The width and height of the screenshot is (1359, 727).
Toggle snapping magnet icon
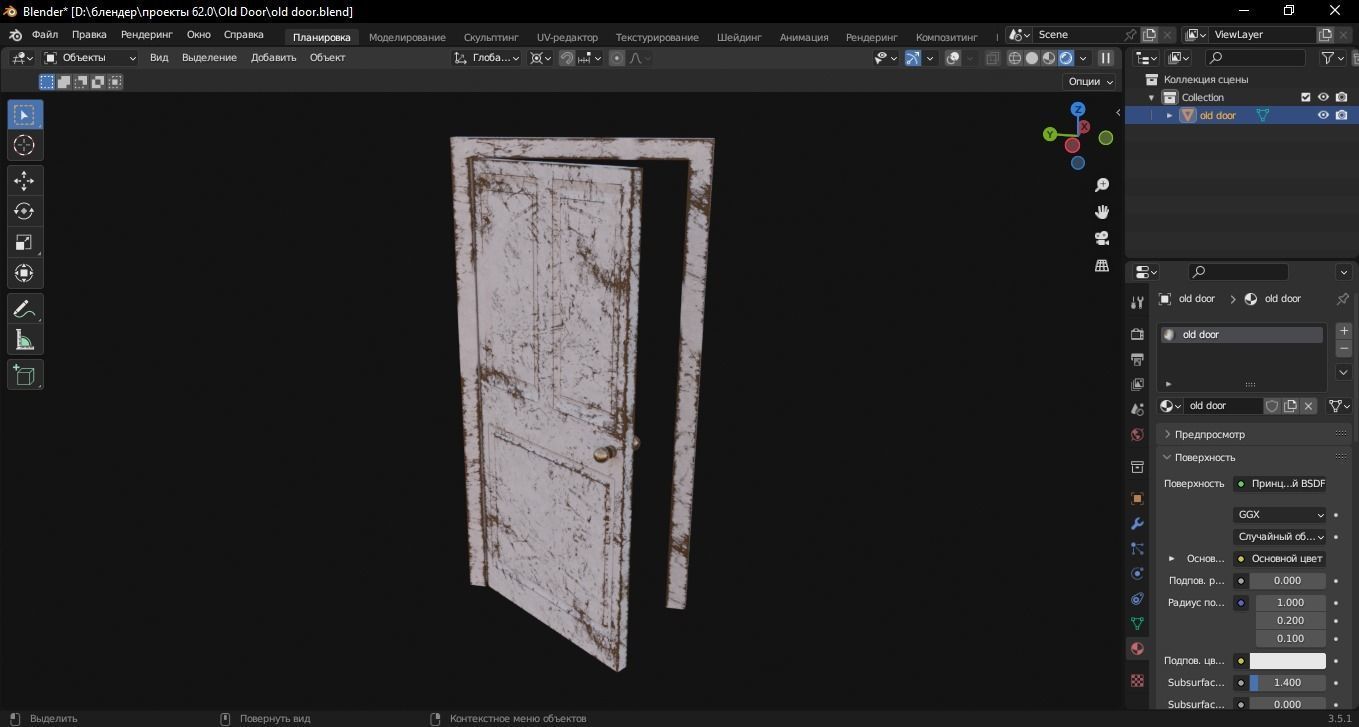click(x=567, y=58)
